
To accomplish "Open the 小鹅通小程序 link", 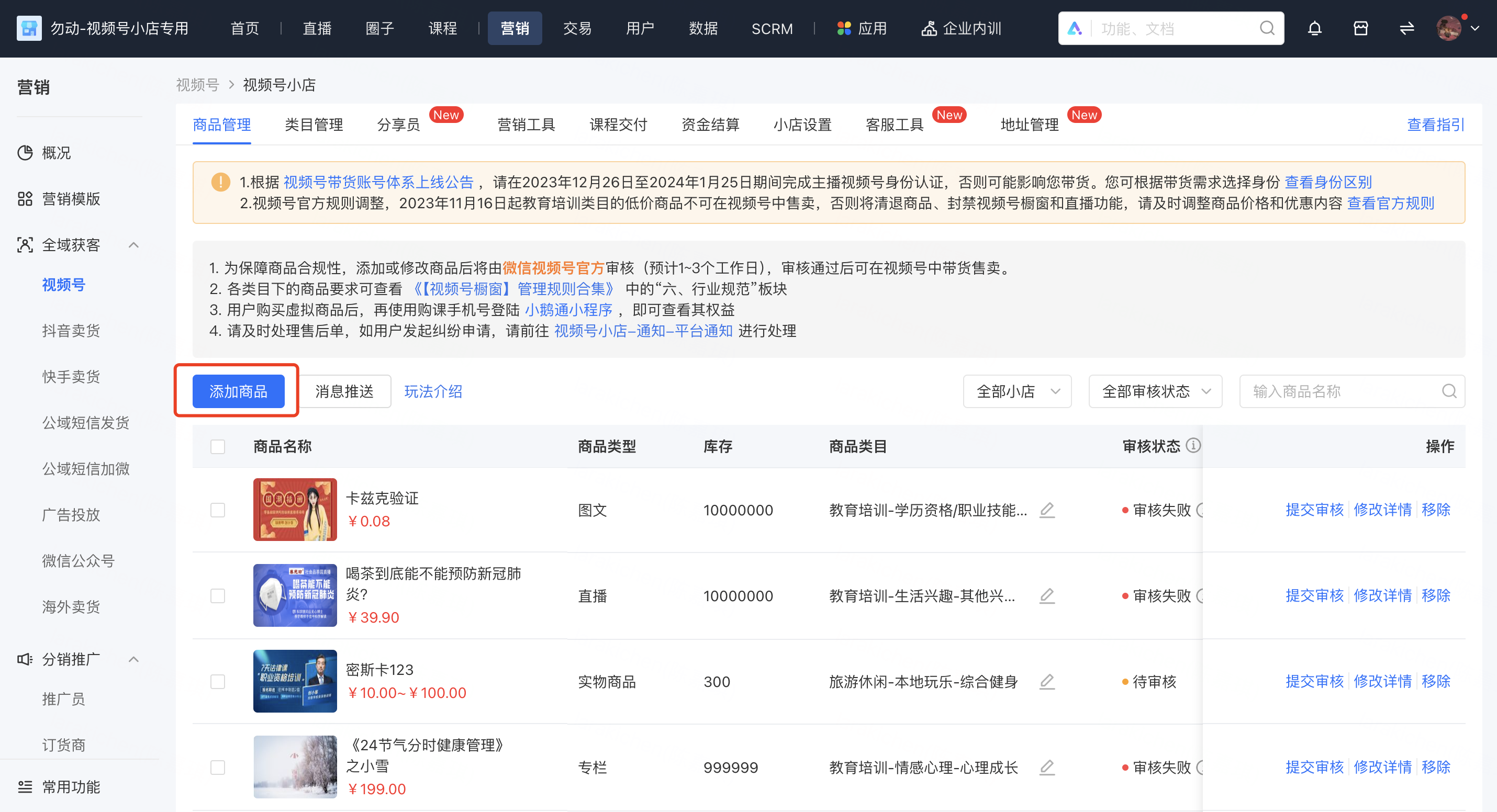I will click(x=568, y=309).
